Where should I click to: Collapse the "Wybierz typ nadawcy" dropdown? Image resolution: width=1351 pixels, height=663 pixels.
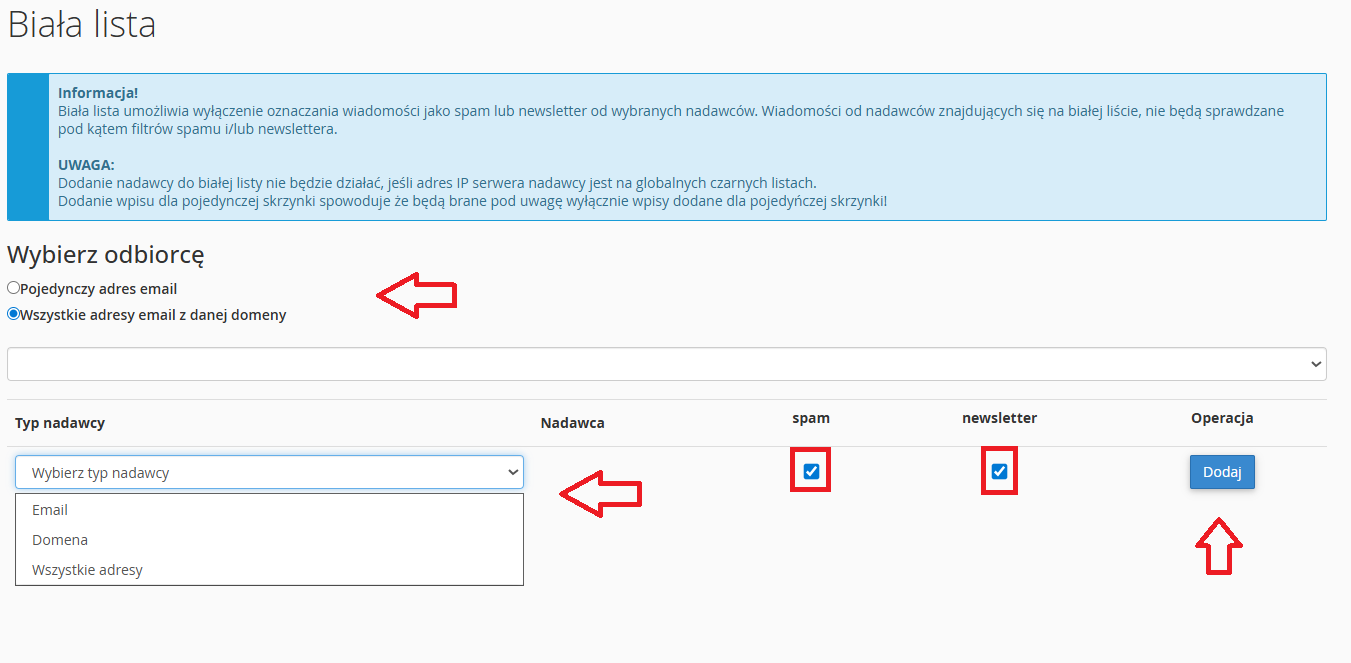point(269,472)
